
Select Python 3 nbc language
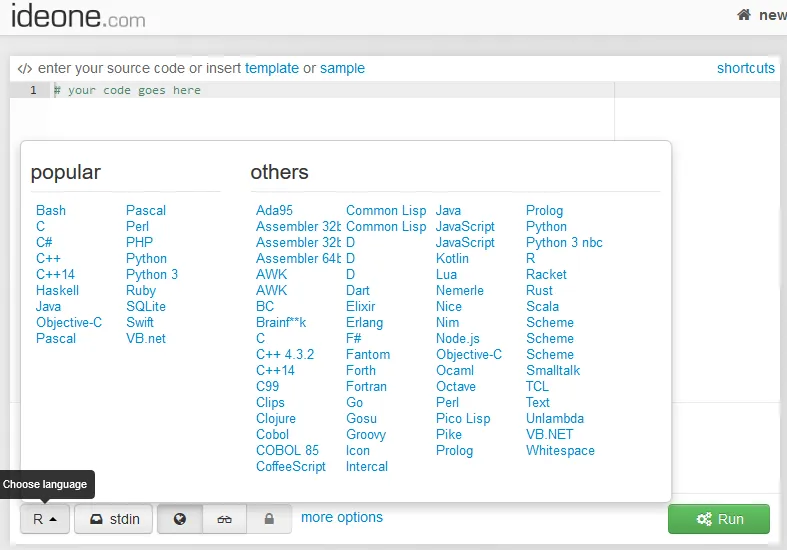[x=564, y=242]
